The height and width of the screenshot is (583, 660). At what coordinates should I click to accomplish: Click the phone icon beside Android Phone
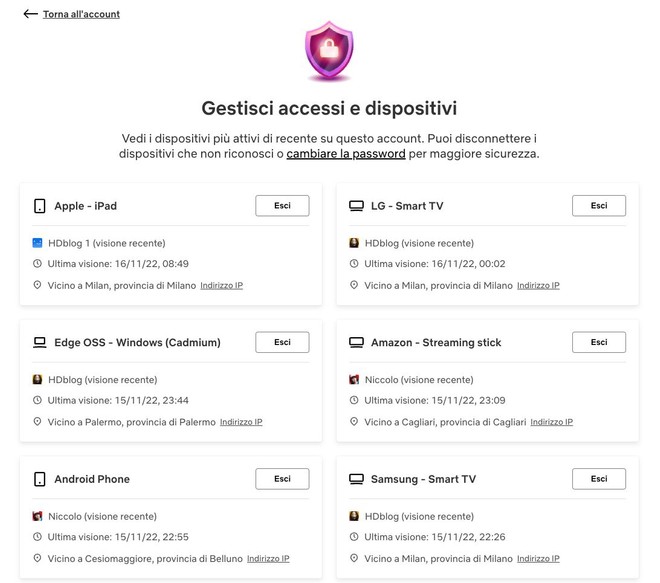[x=40, y=479]
